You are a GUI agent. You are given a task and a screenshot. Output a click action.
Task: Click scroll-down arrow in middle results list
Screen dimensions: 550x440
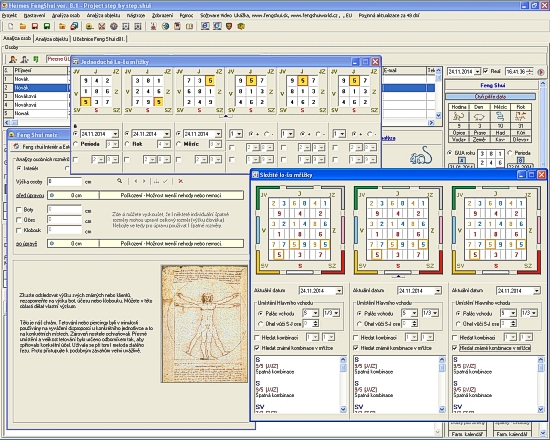[442, 409]
